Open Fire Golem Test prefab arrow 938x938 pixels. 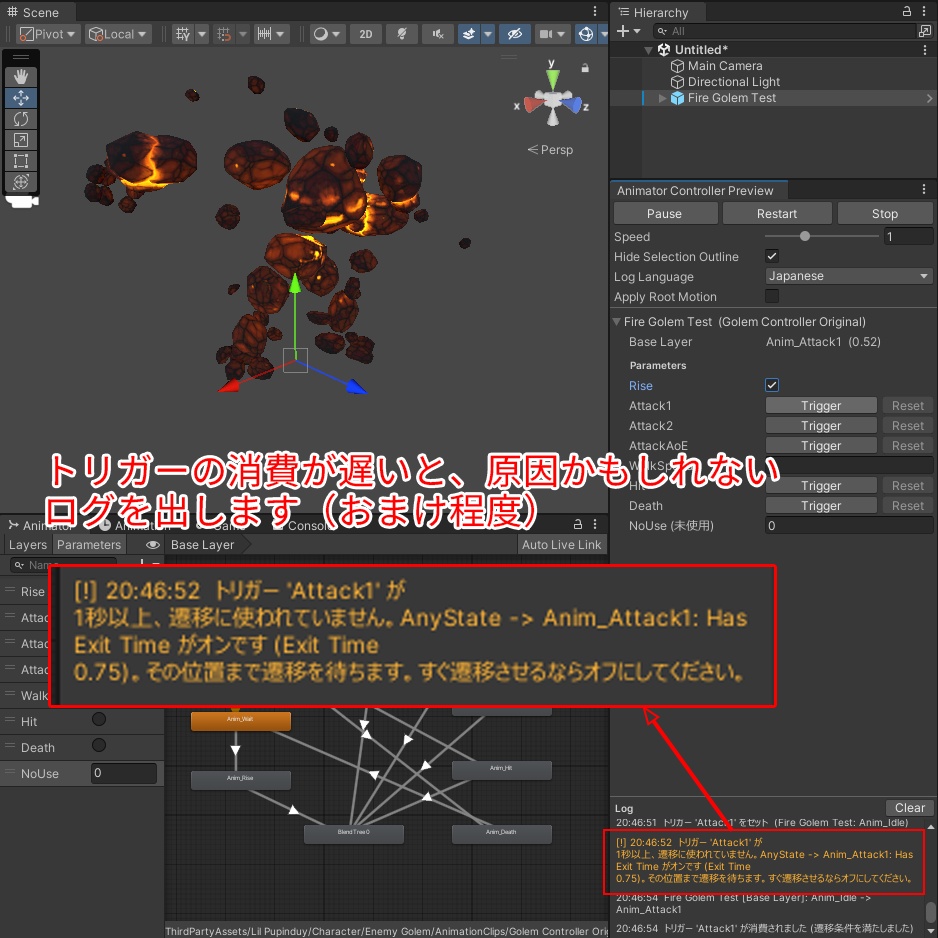point(928,98)
